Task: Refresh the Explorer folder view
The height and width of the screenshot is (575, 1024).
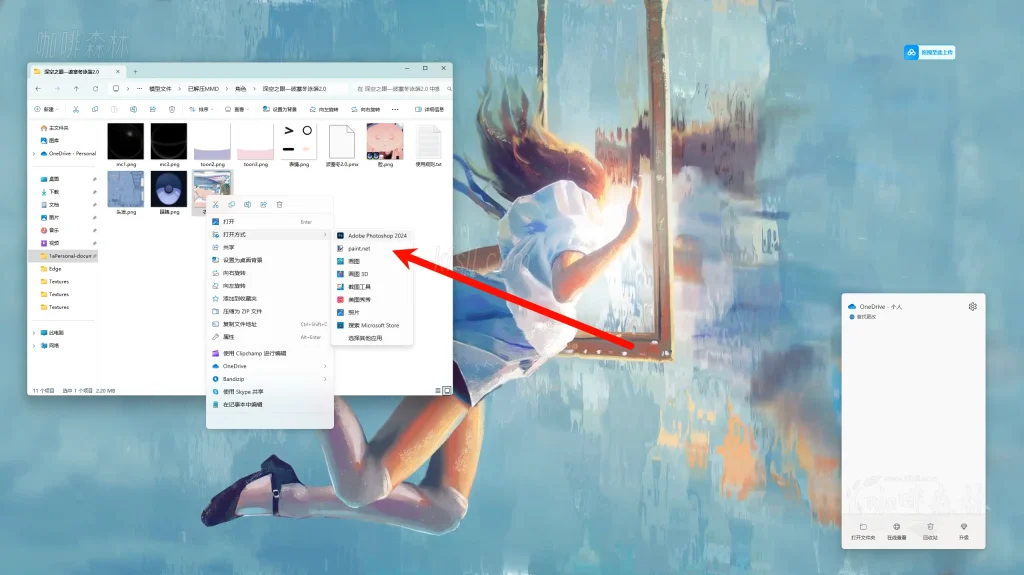Action: 95,89
